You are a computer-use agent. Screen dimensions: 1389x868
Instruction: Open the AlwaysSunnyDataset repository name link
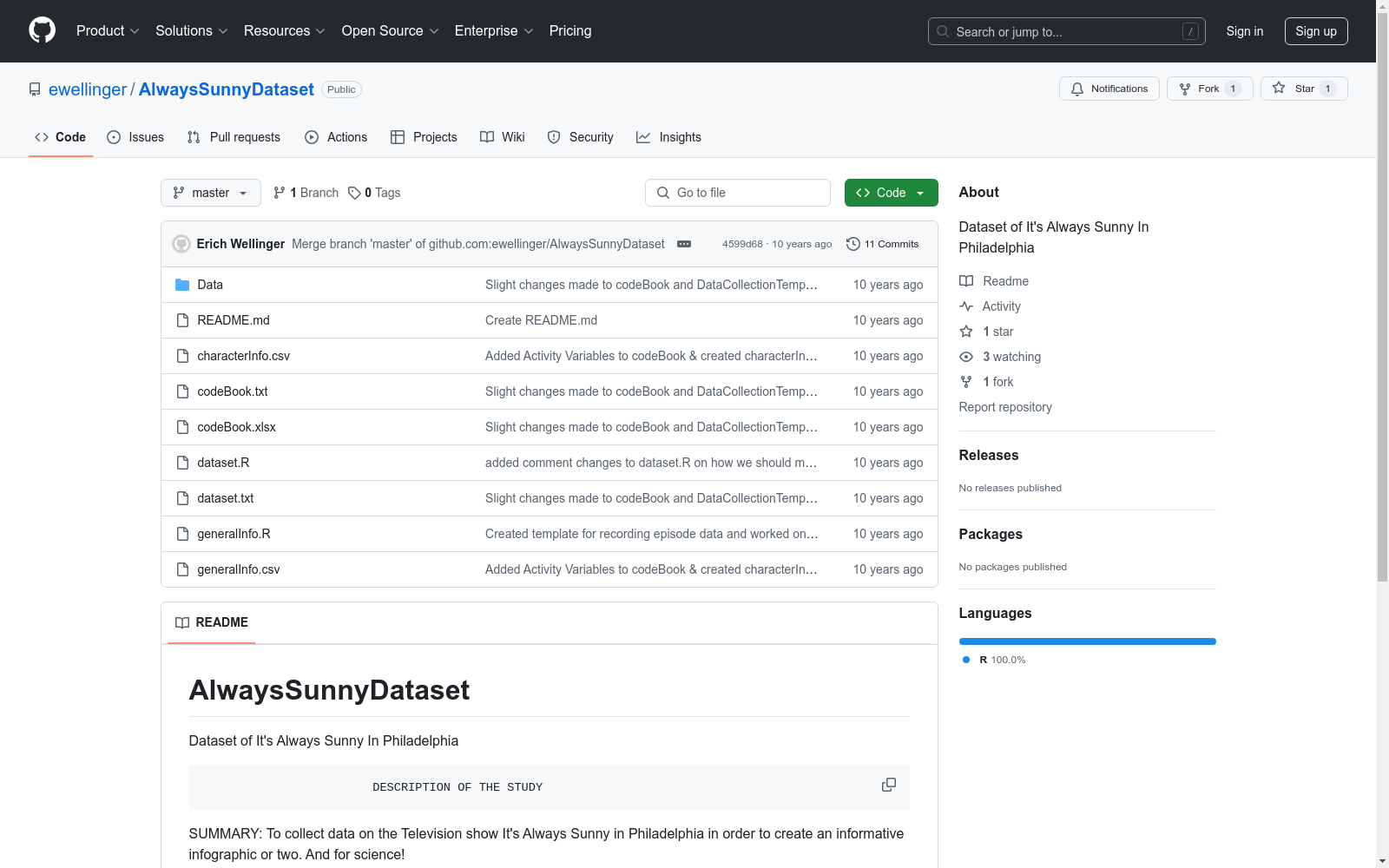(x=227, y=89)
